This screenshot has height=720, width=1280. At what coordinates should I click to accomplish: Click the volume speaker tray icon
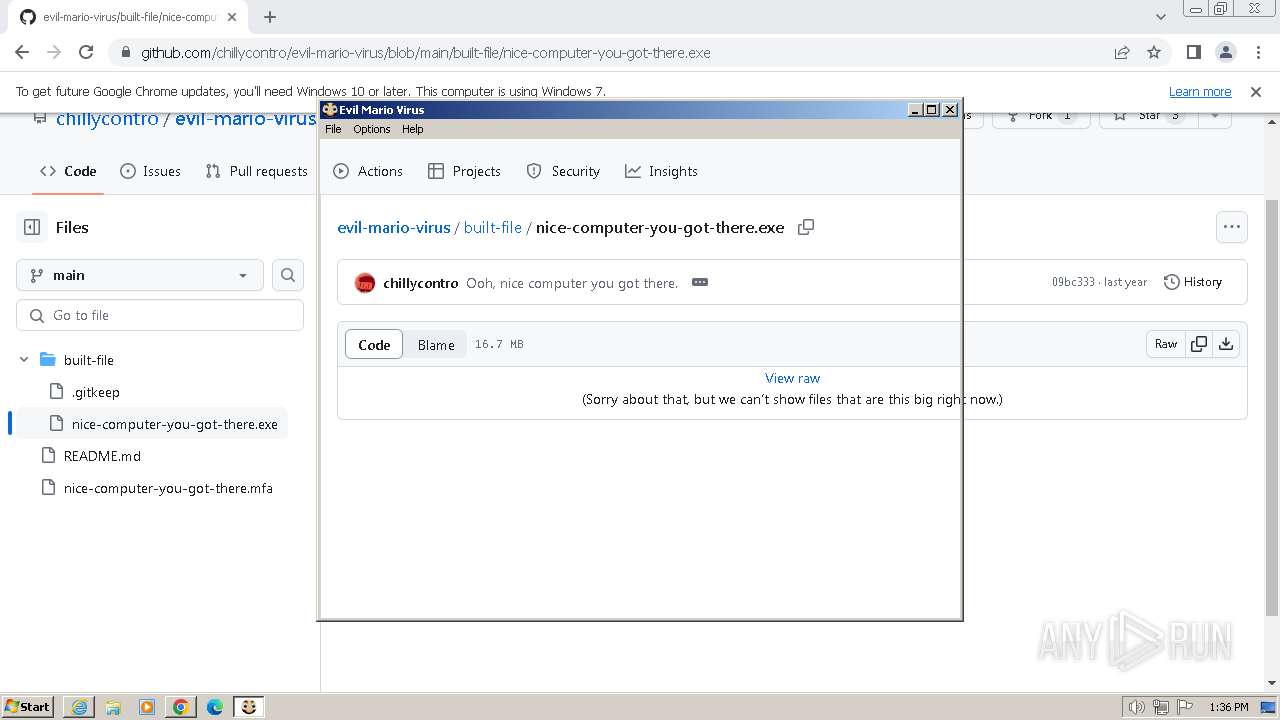(1136, 707)
